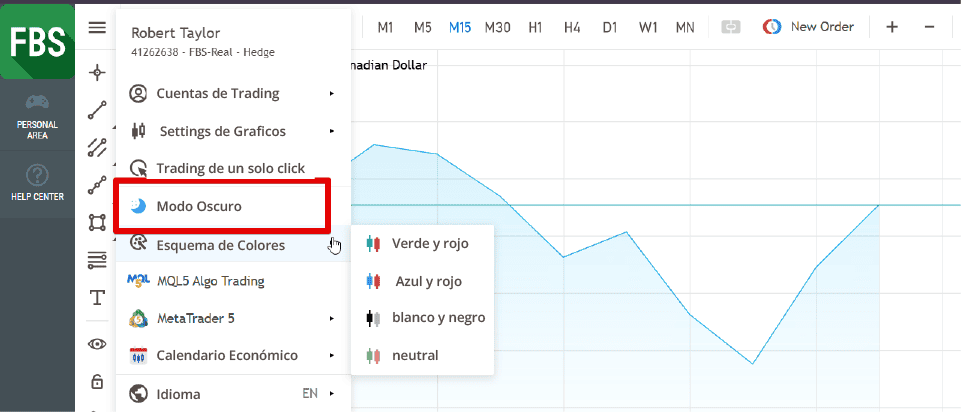Viewport: 961px width, 412px height.
Task: Choose the Verde y rojo color scheme
Action: 429,243
